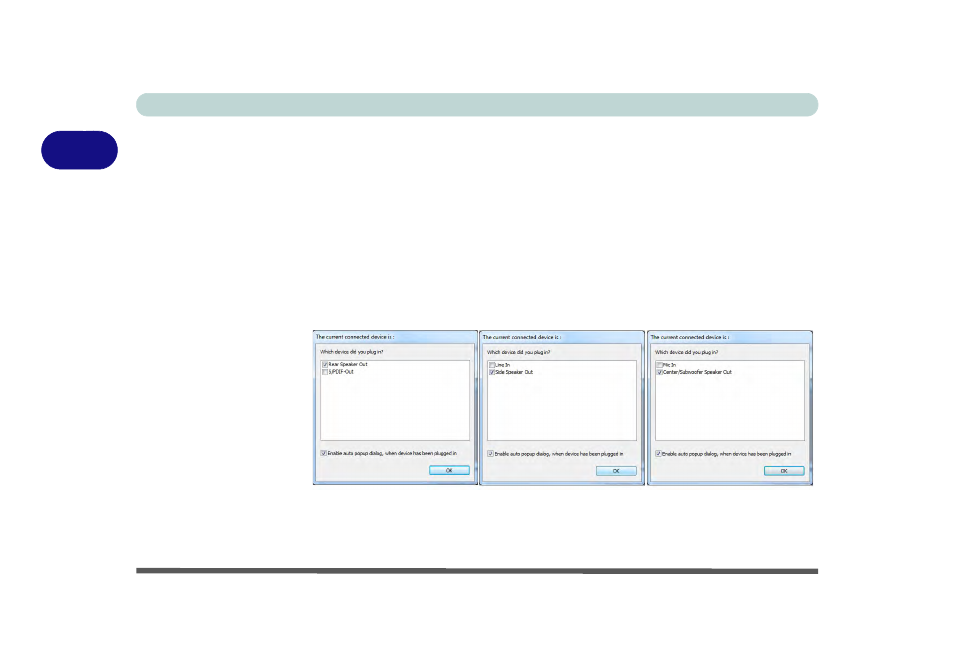The height and width of the screenshot is (672, 954).
Task: Click OK in the Rear Speaker Out dialog
Action: 449,470
